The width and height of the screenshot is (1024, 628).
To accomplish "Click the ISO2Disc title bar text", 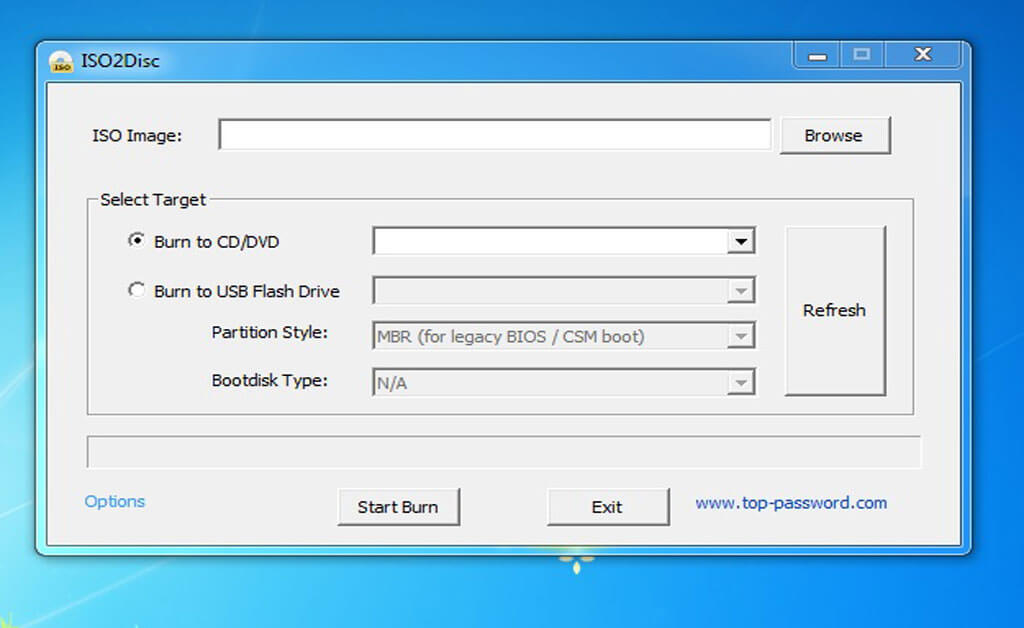I will coord(120,61).
